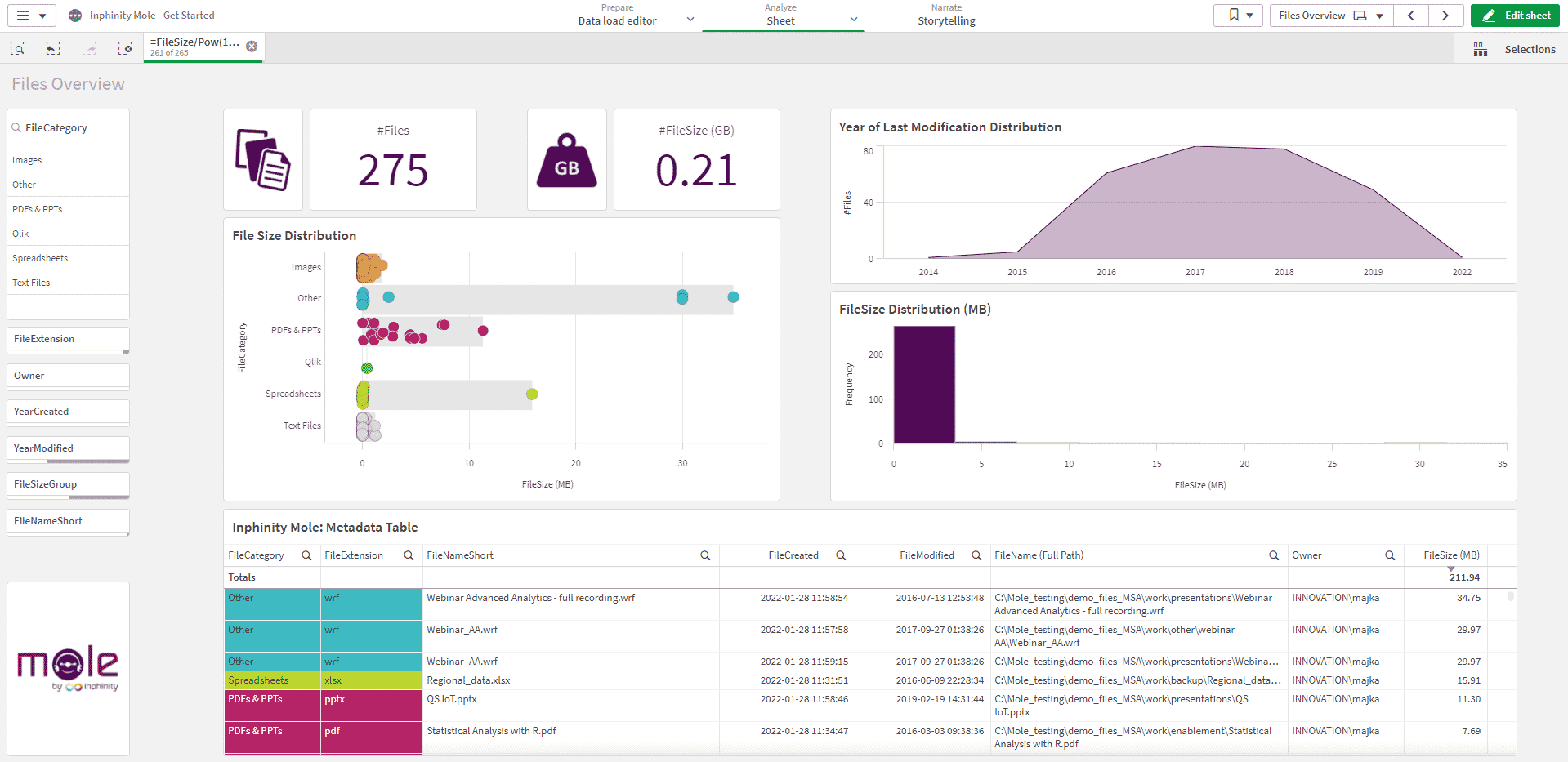
Task: Go to previous sheet arrow
Action: point(1411,16)
